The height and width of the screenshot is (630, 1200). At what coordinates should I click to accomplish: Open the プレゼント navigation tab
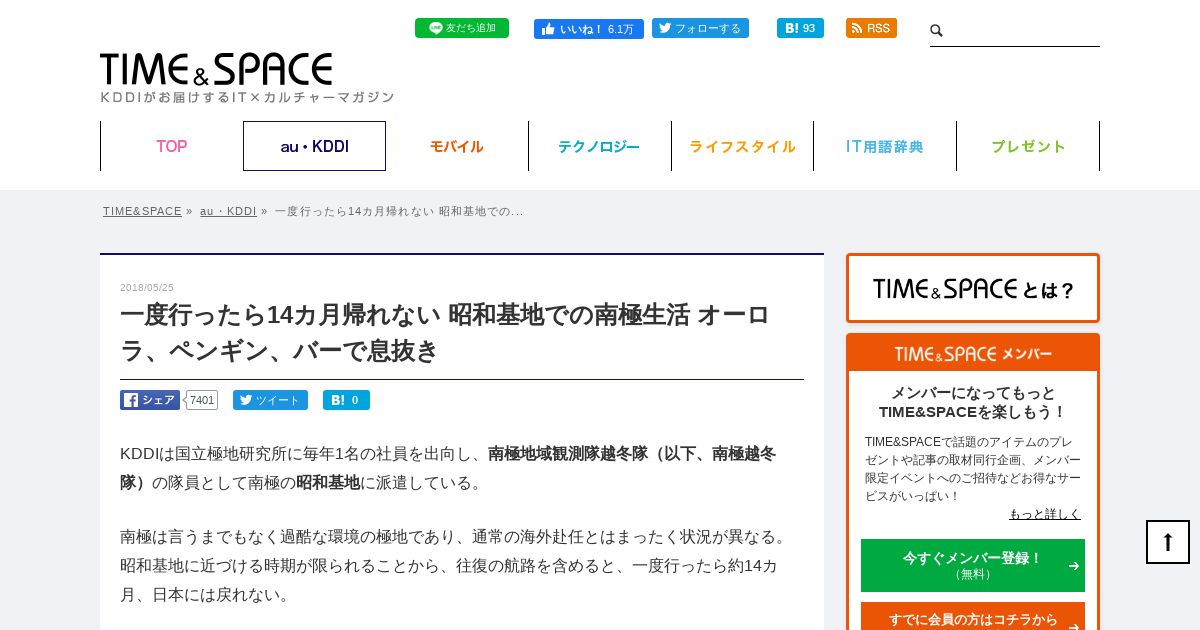(x=1028, y=146)
